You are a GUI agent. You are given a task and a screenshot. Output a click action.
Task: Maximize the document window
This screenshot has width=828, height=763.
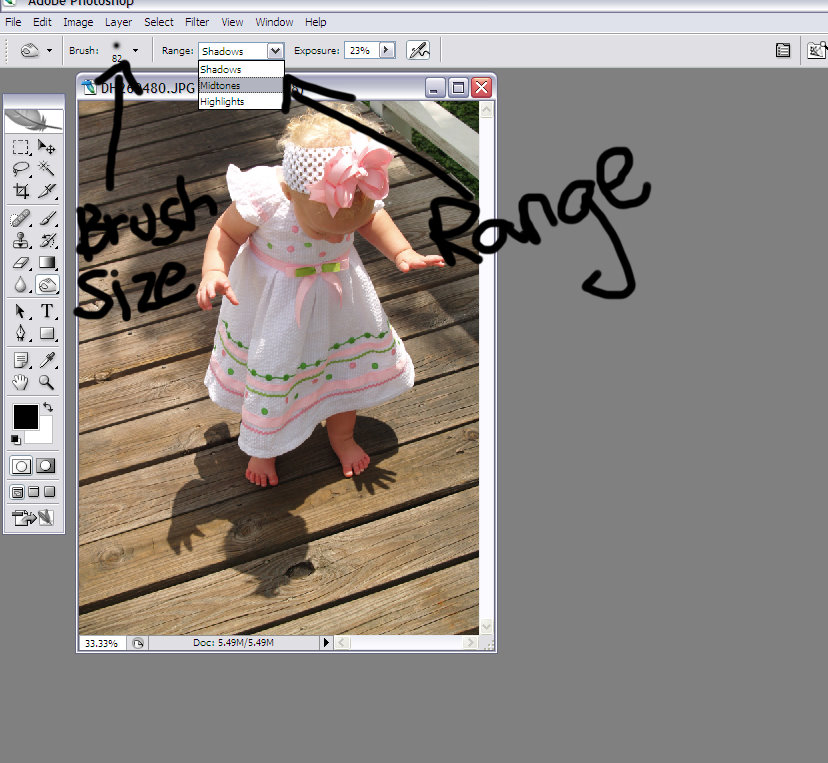(x=458, y=88)
